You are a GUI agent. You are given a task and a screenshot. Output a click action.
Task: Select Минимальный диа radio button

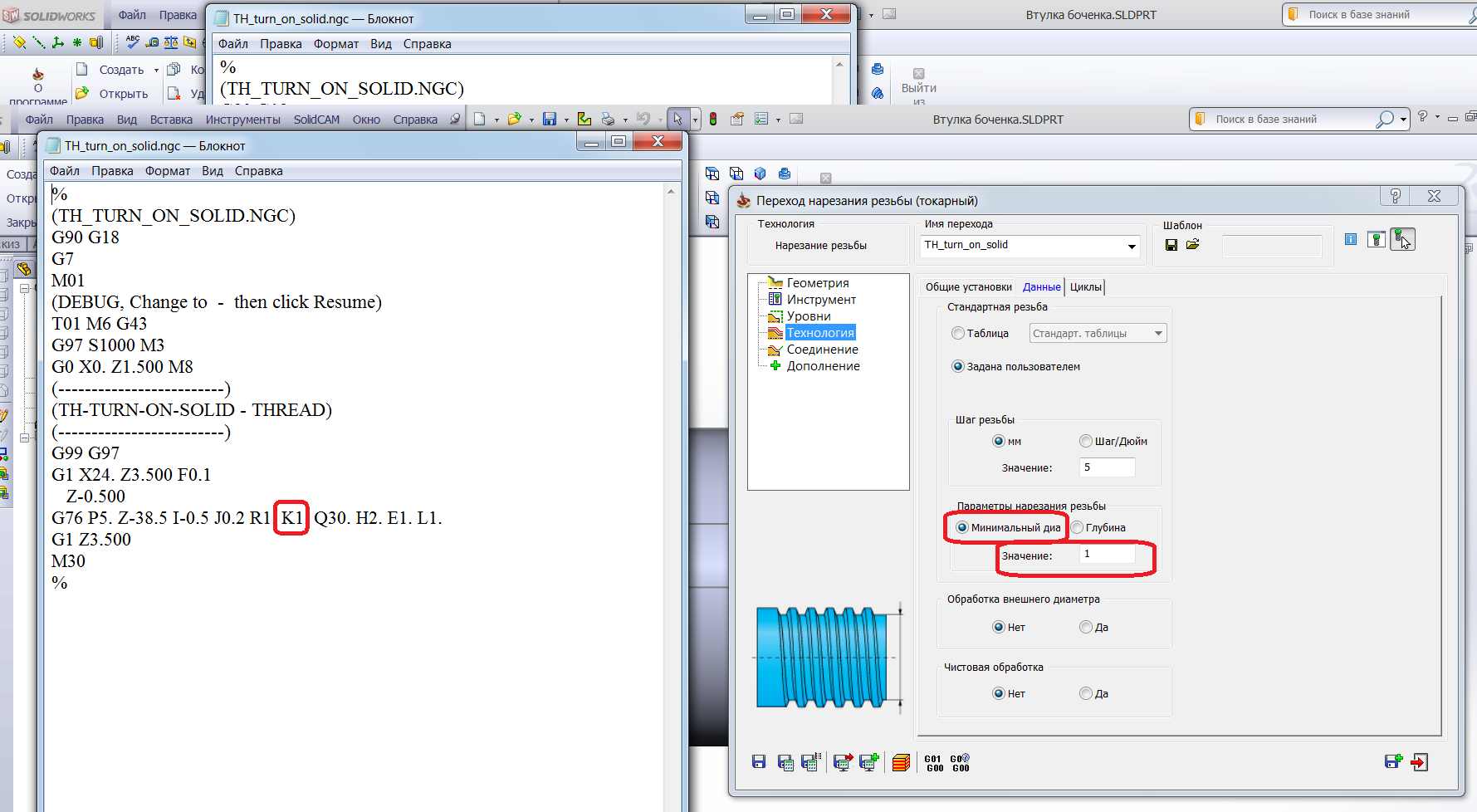pos(962,527)
